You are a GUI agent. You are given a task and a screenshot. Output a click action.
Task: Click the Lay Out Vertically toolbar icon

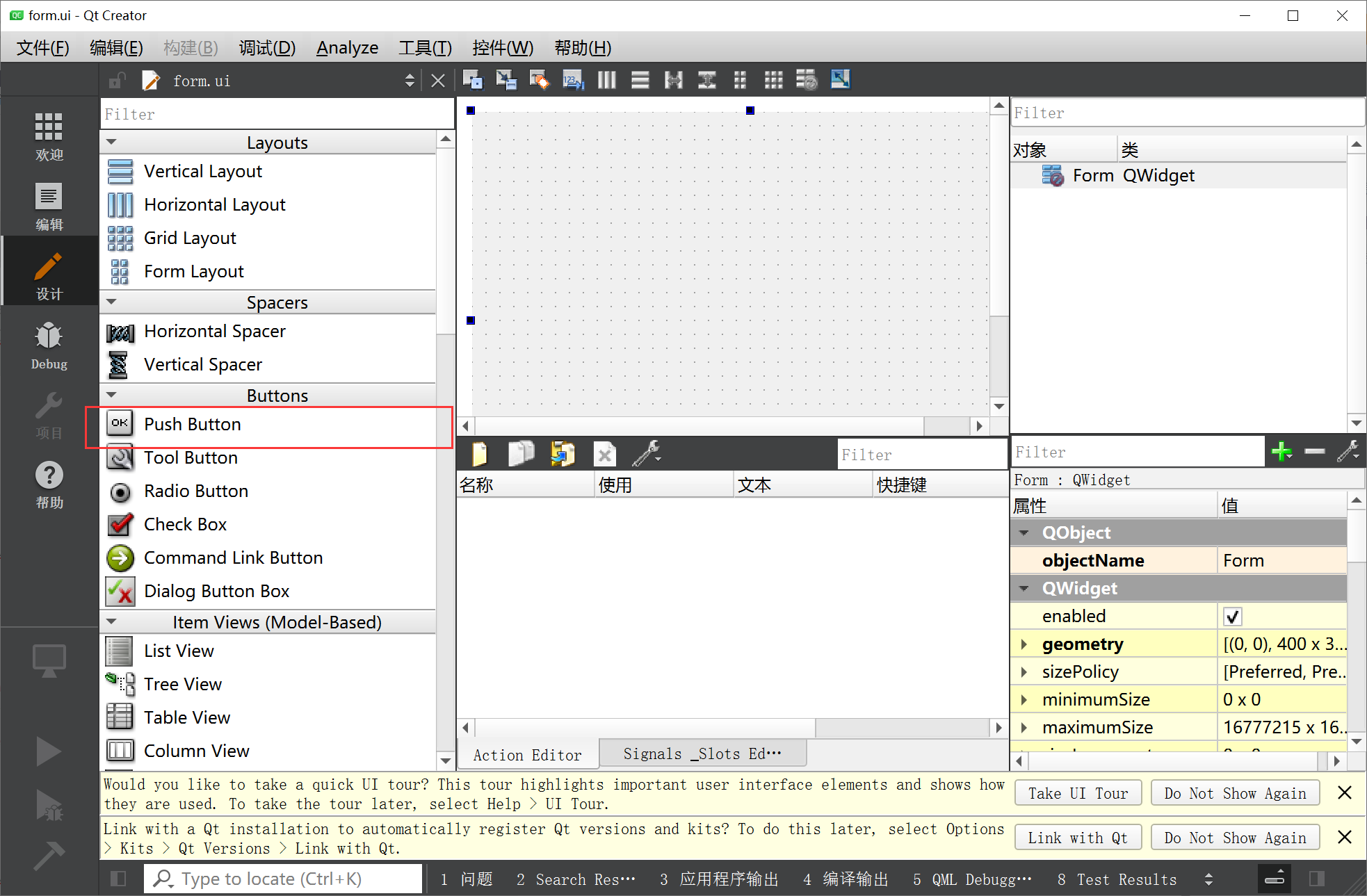click(640, 79)
